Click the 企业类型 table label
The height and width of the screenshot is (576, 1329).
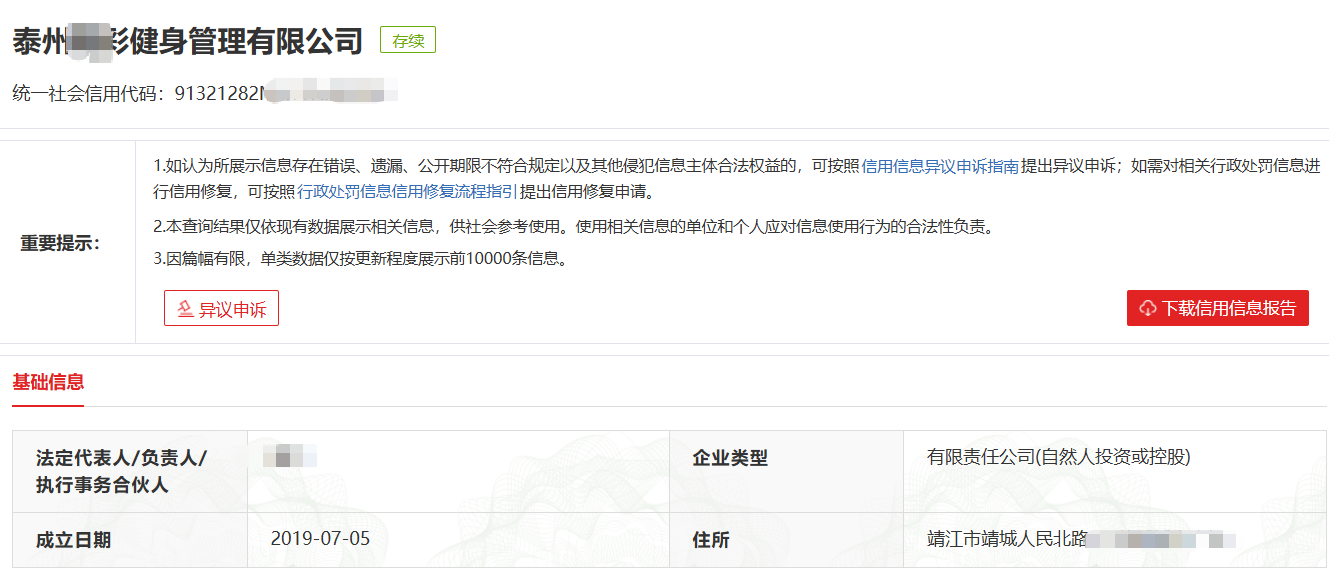730,459
